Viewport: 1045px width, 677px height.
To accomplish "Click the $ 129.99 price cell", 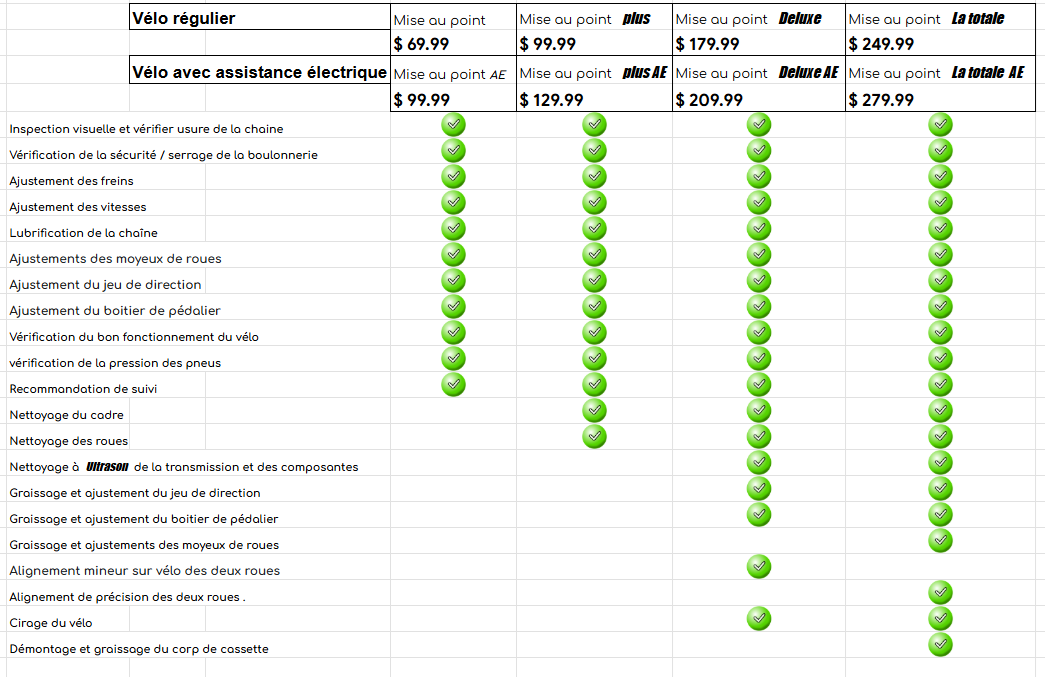I will tap(594, 99).
